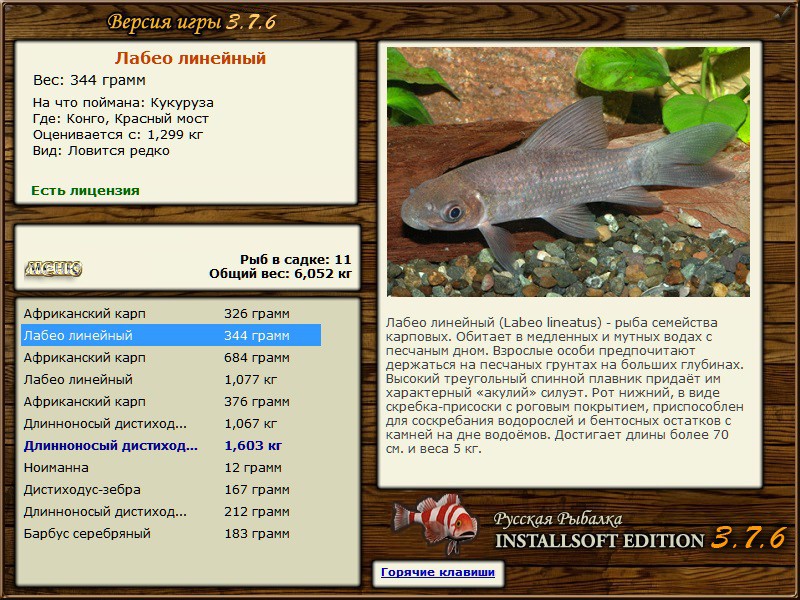The image size is (800, 600).
Task: Select Длинноносый дистиход 1,067 кг row
Action: pyautogui.click(x=171, y=423)
